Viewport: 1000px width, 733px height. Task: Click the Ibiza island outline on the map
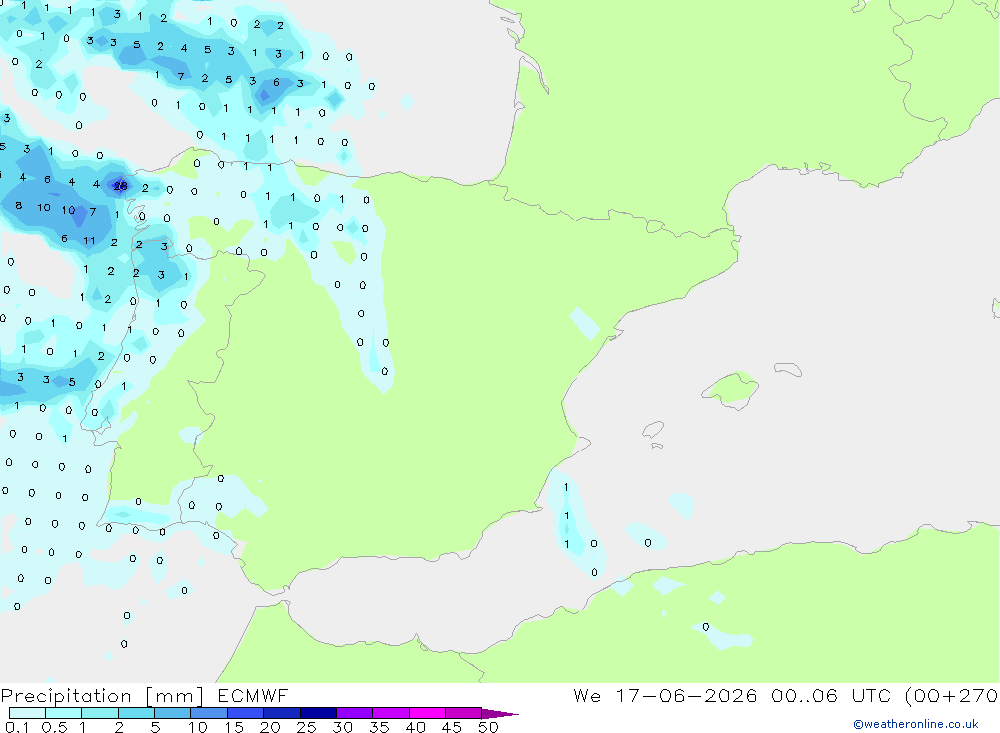click(653, 430)
